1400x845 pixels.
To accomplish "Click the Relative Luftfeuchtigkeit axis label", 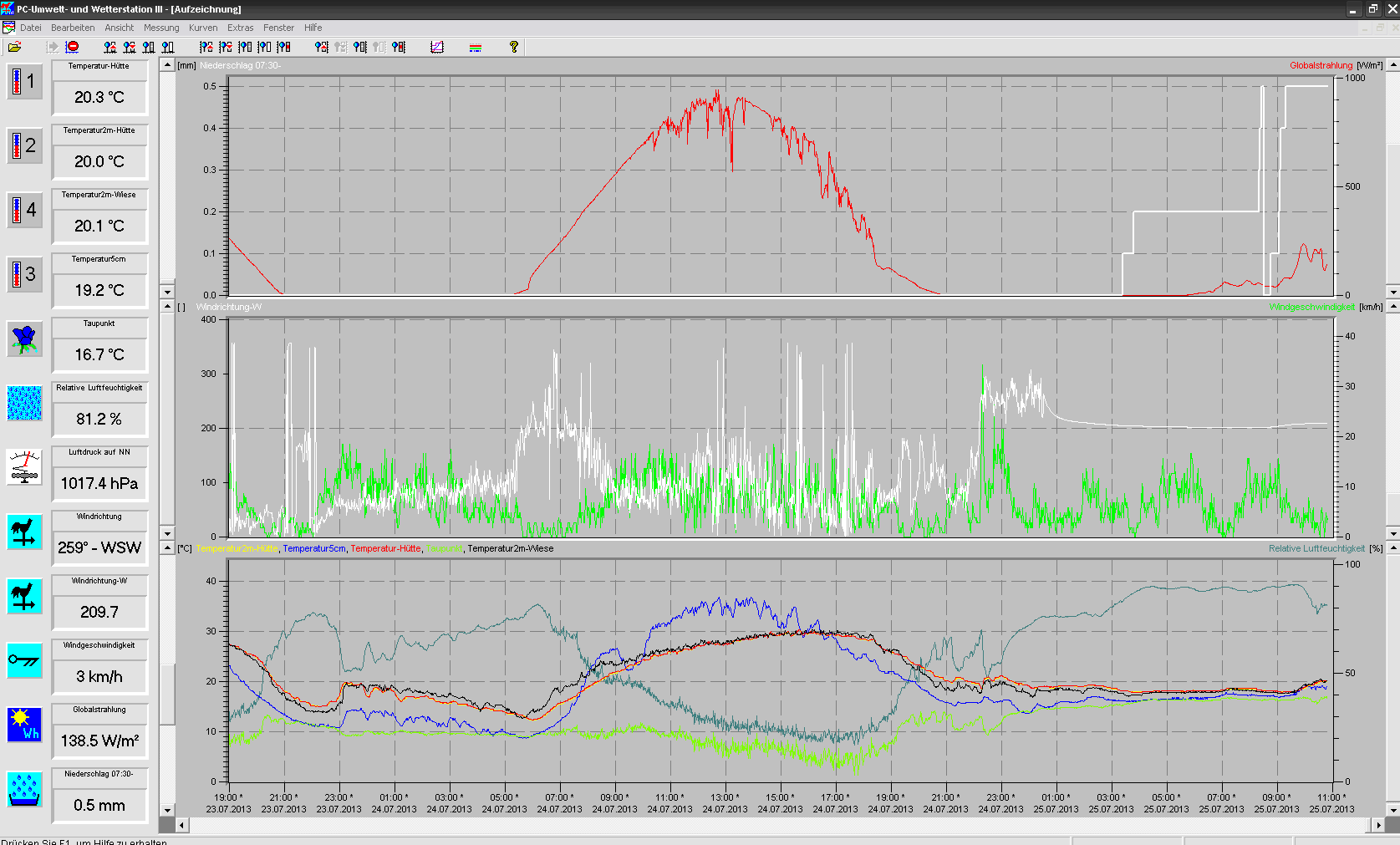I will pyautogui.click(x=1316, y=549).
